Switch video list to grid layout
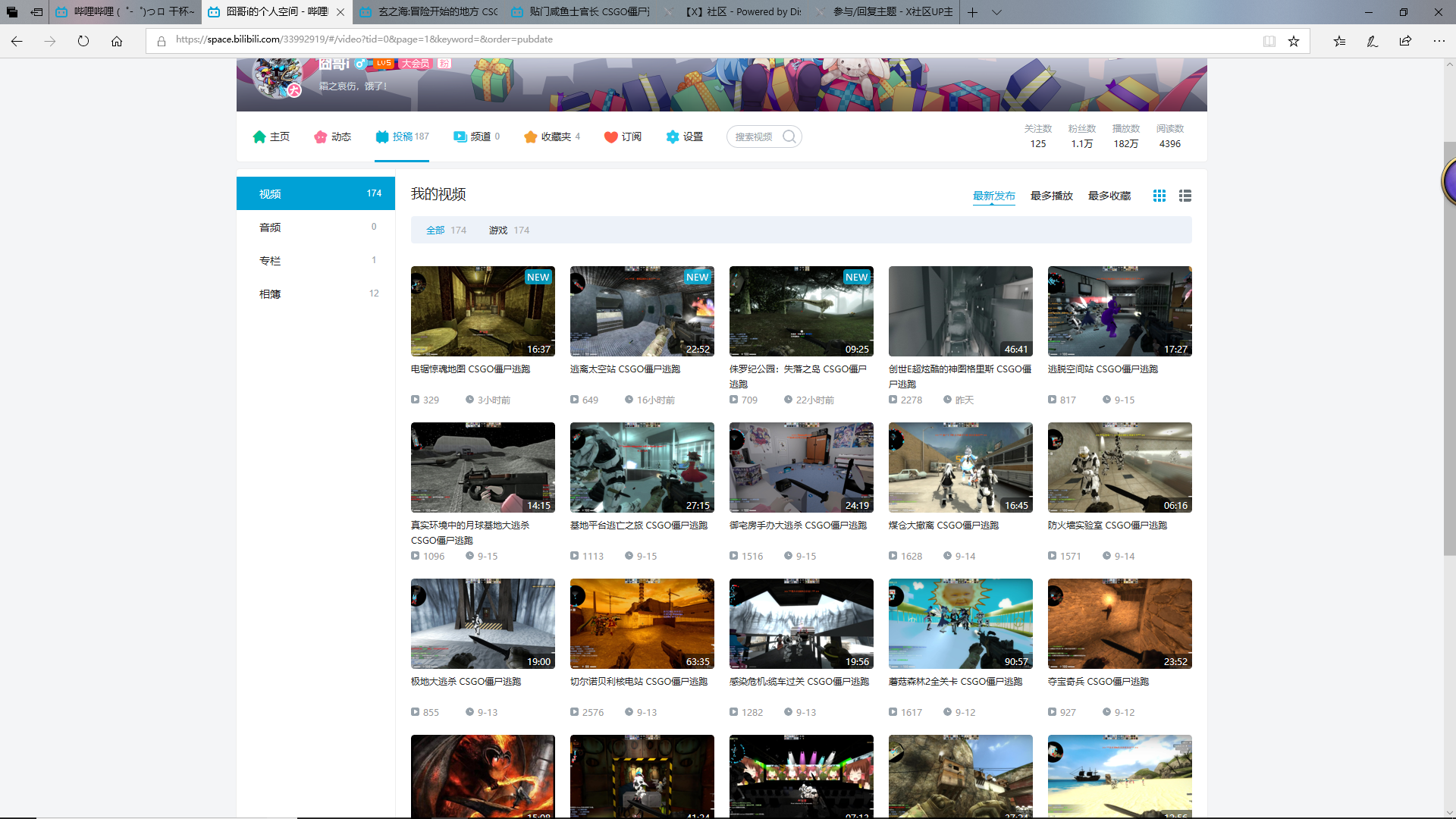This screenshot has width=1456, height=819. [1159, 195]
